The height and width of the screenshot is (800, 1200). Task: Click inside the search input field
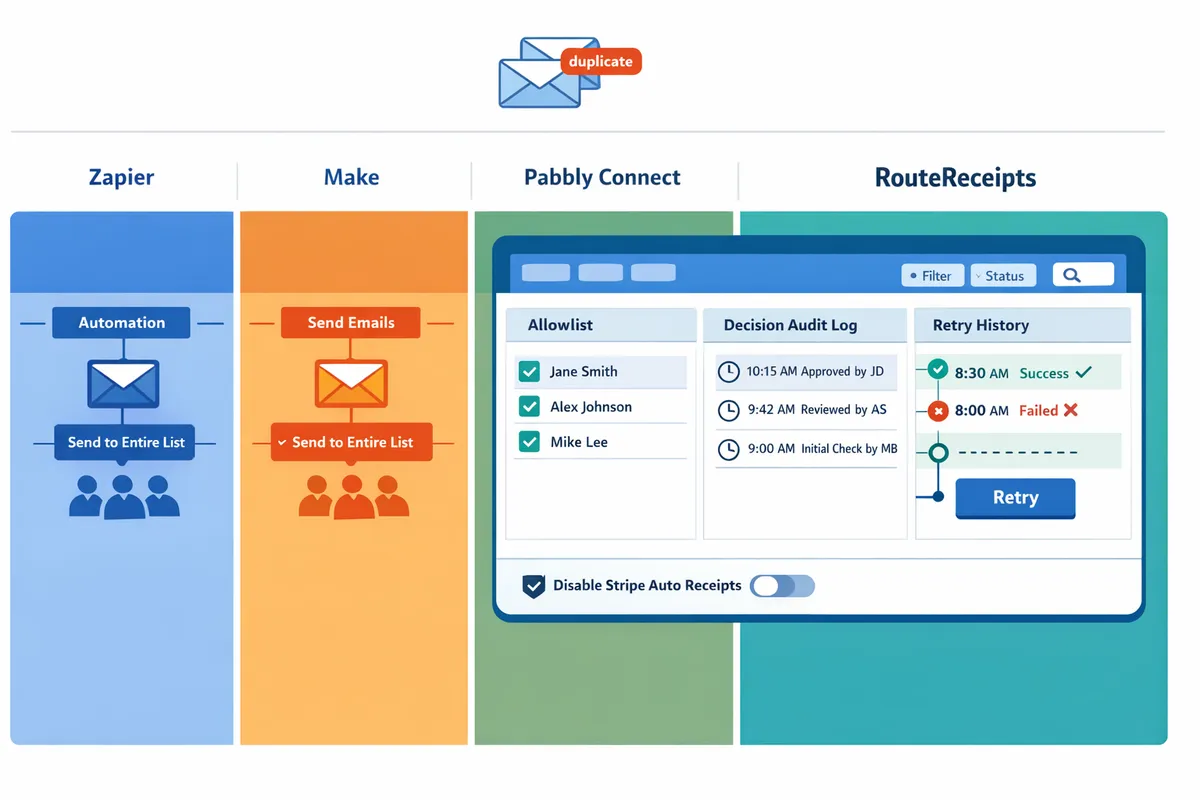[x=1083, y=275]
